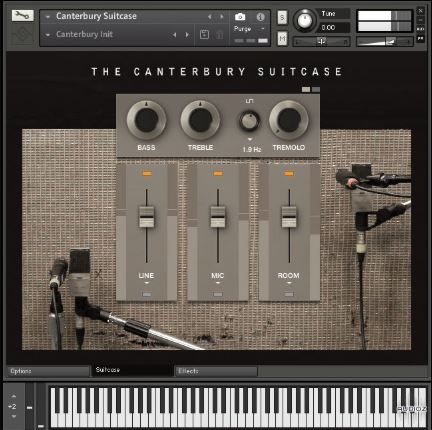Click the octave up arrow above +2
Viewport: 432px width, 430px height.
[x=14, y=396]
